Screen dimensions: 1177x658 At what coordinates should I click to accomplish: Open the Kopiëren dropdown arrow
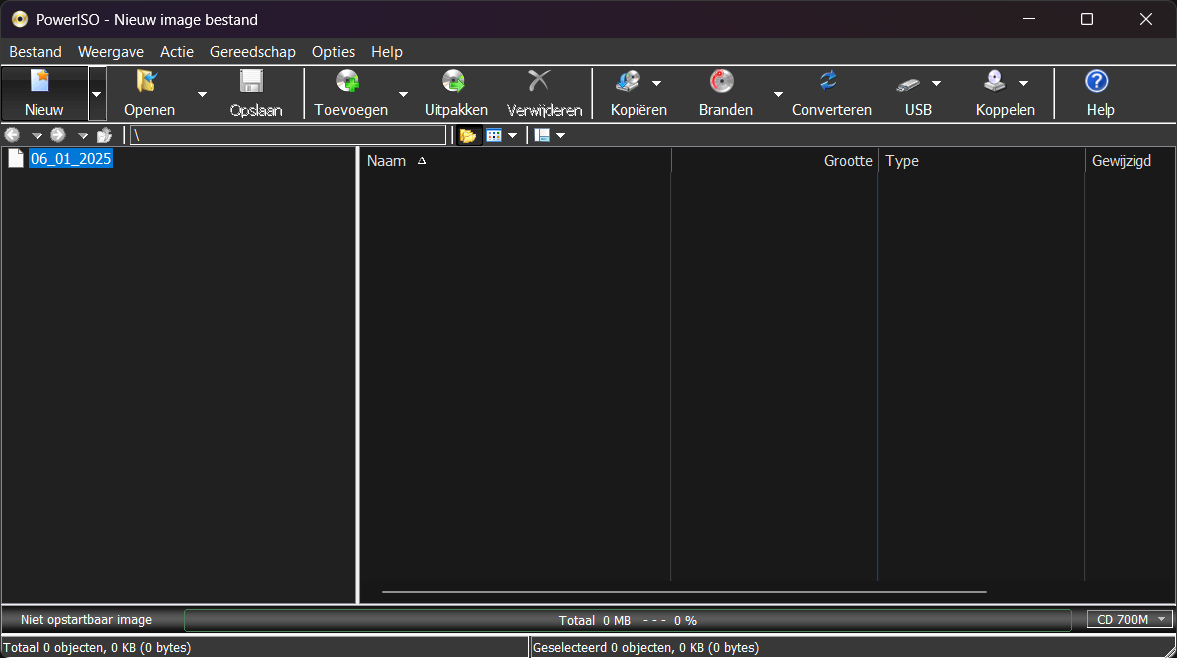656,83
